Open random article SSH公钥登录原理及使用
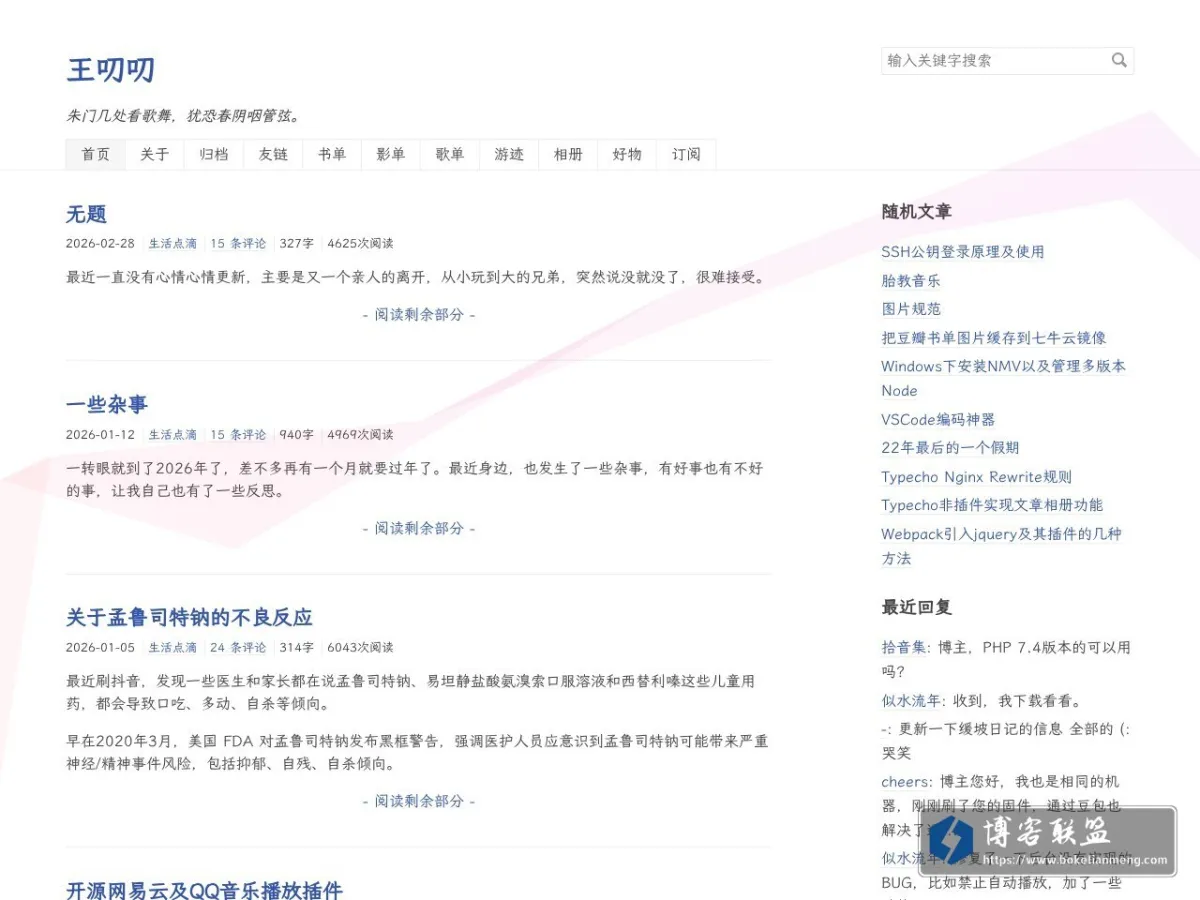This screenshot has width=1200, height=900. pyautogui.click(x=963, y=252)
